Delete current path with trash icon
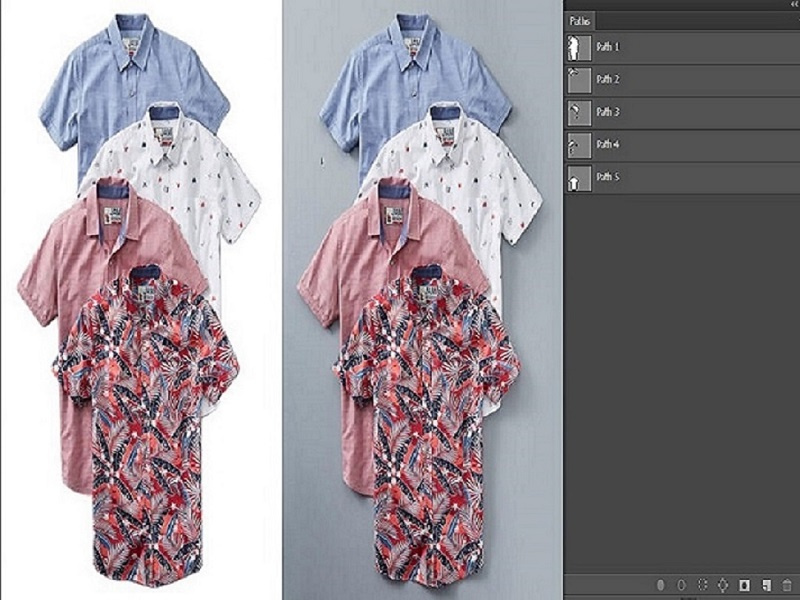This screenshot has height=600, width=800. click(x=787, y=584)
